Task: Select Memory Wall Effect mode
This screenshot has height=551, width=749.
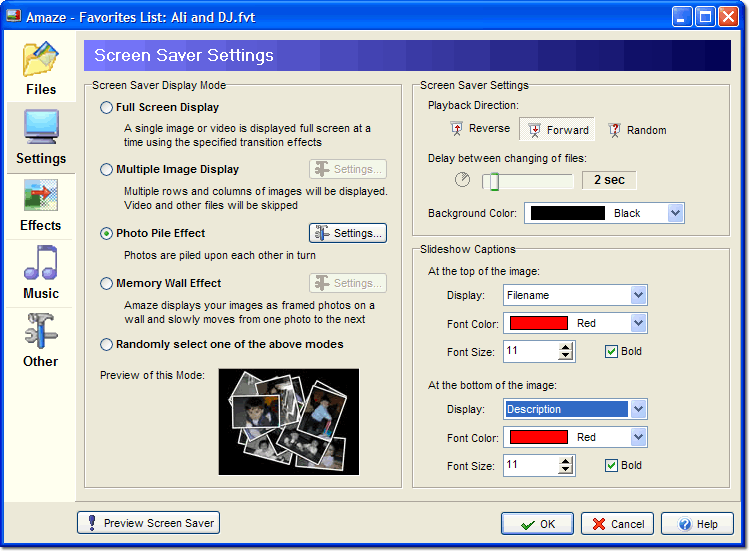Action: [x=106, y=283]
